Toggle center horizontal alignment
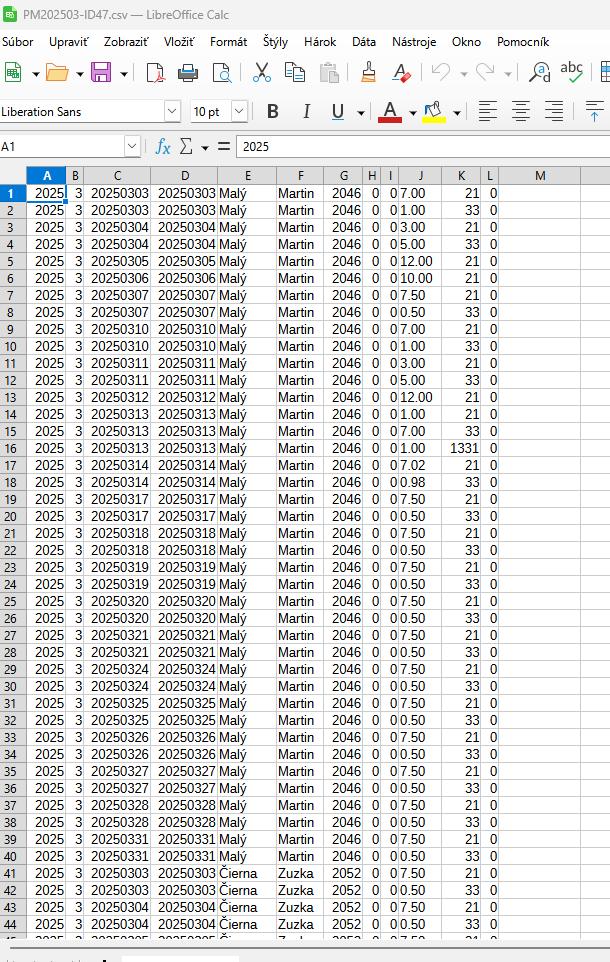The image size is (610, 962). coord(520,111)
